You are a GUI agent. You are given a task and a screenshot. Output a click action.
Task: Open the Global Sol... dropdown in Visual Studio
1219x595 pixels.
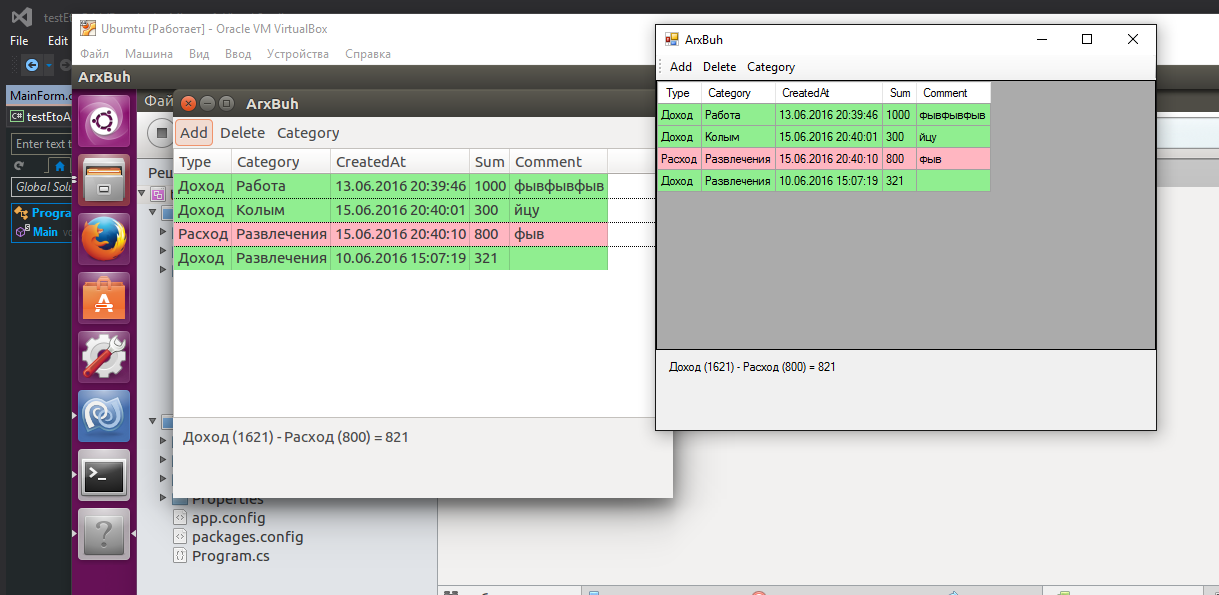coord(42,187)
